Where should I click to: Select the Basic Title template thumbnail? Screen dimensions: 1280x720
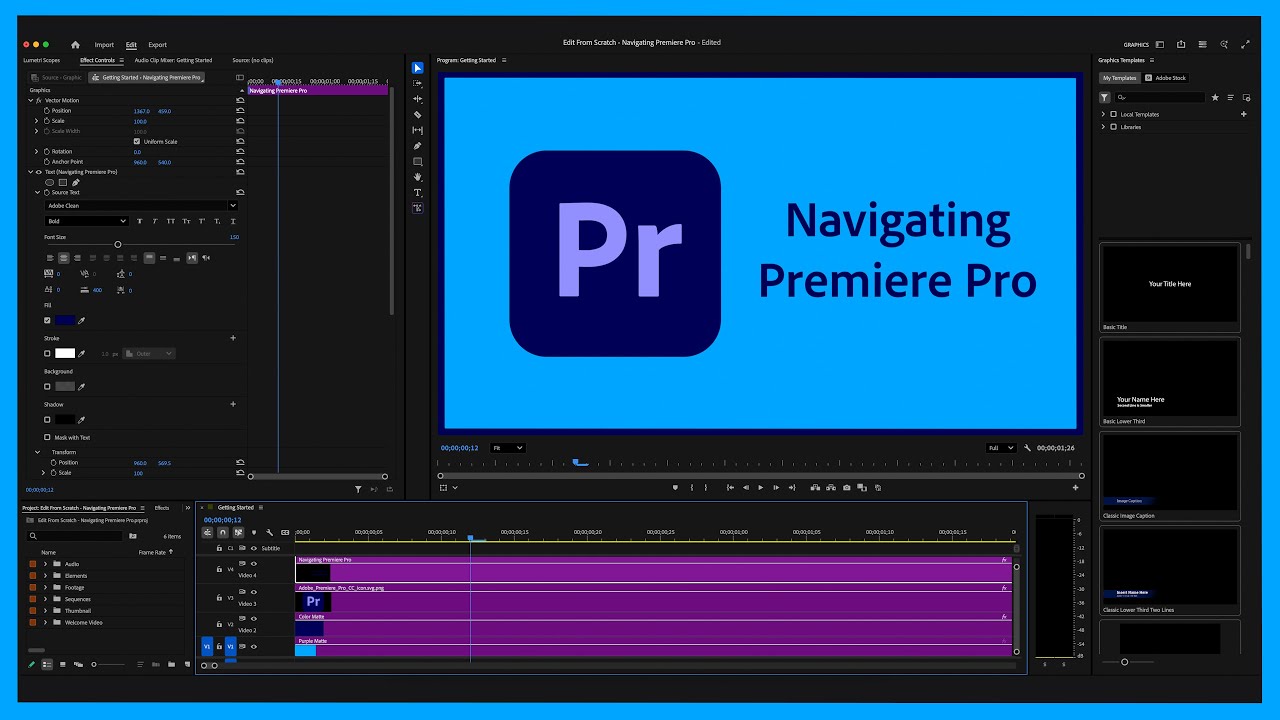pos(1169,283)
